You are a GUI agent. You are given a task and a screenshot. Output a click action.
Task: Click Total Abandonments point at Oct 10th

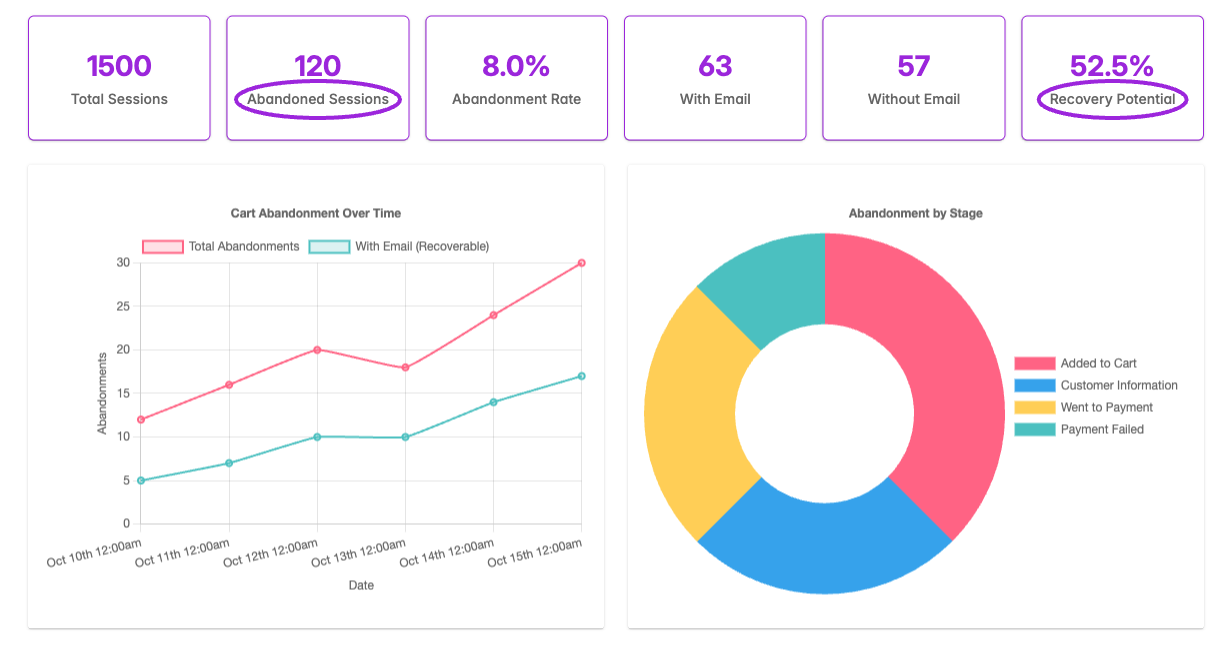pyautogui.click(x=141, y=419)
